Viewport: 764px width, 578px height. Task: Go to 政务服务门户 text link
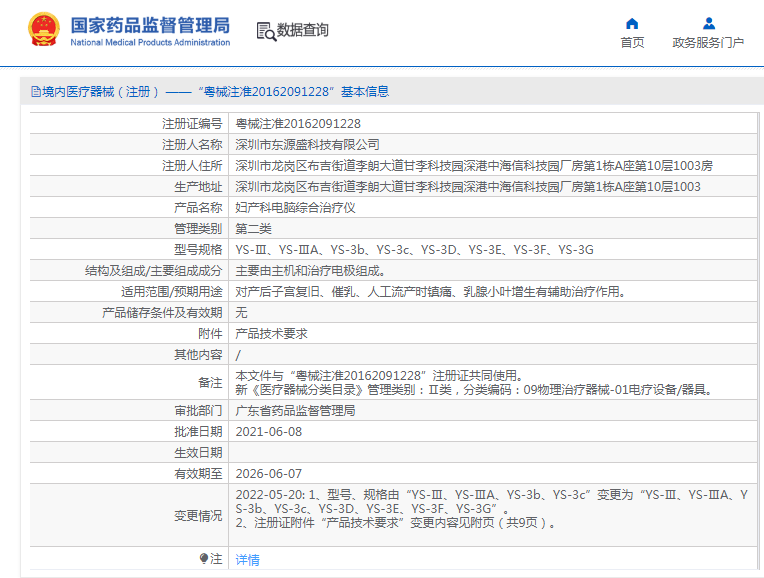(x=708, y=43)
